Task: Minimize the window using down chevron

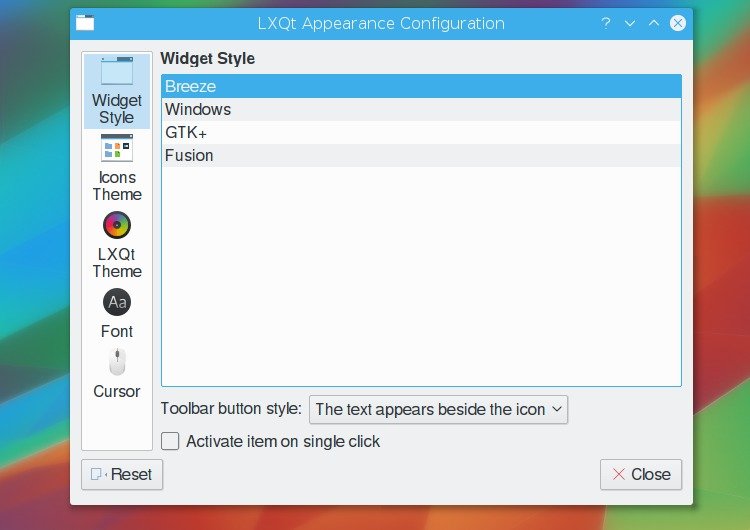Action: 630,23
